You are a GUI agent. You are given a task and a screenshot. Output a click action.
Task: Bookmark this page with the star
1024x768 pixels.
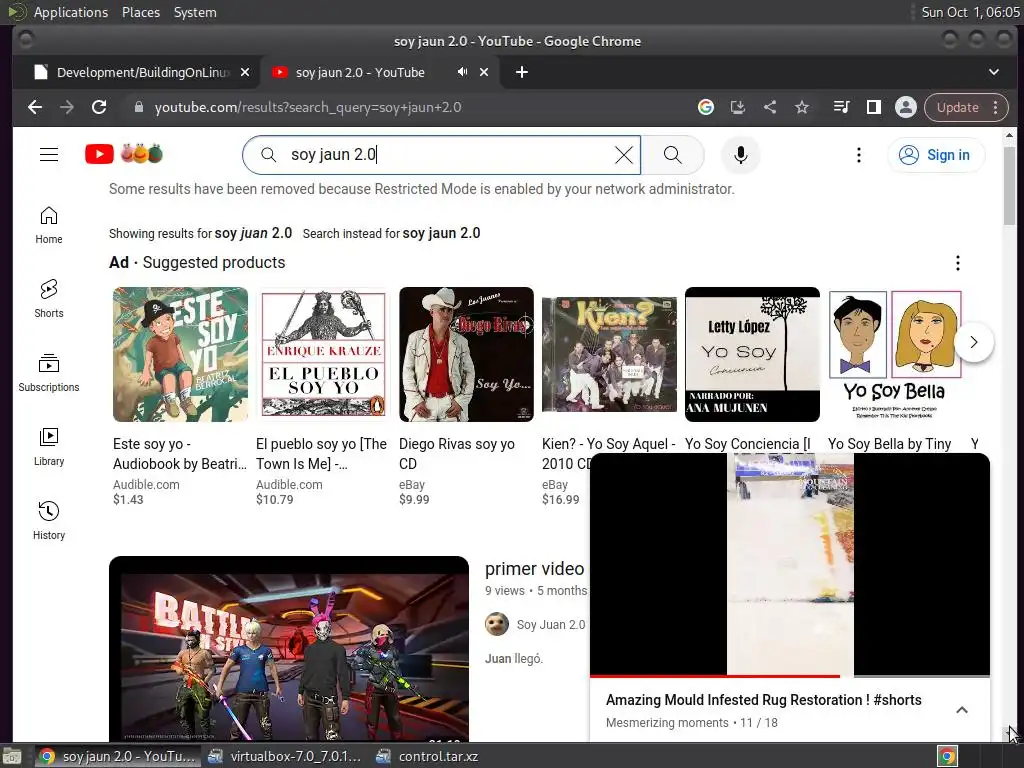click(802, 107)
